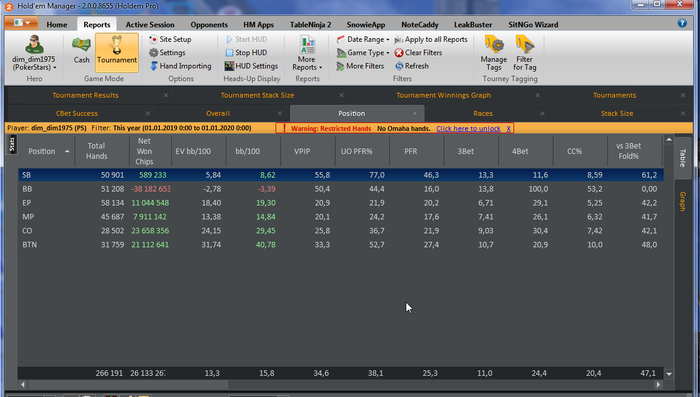Open More Filters
The height and width of the screenshot is (397, 700).
coord(360,66)
